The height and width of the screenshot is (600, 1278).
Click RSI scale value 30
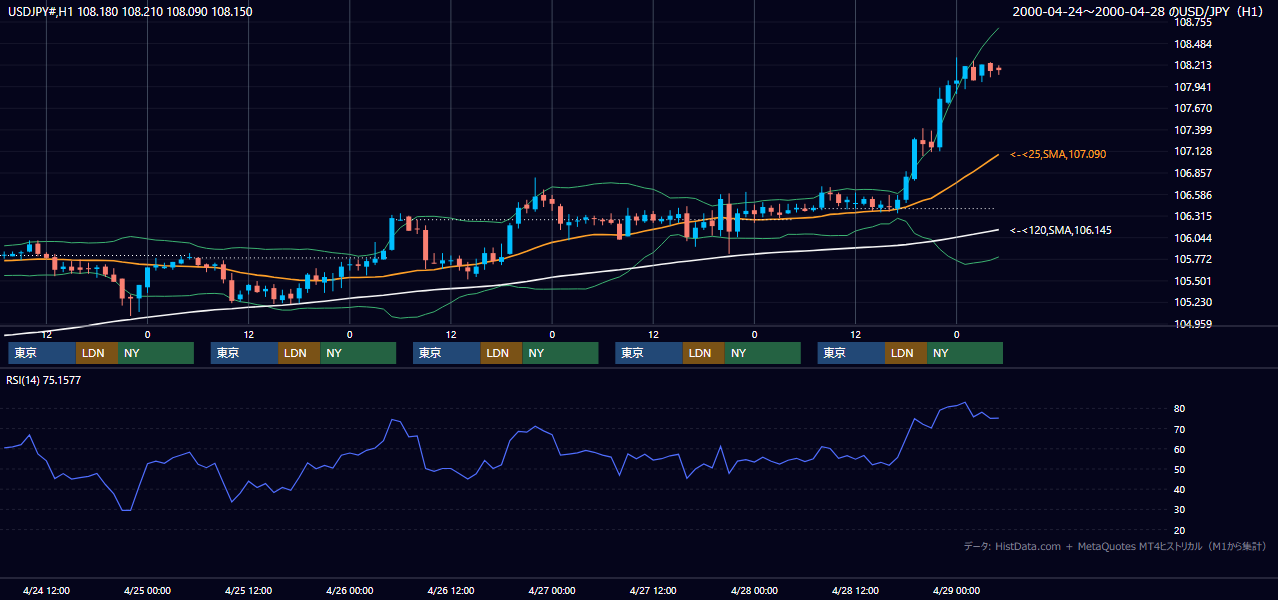tap(1180, 510)
